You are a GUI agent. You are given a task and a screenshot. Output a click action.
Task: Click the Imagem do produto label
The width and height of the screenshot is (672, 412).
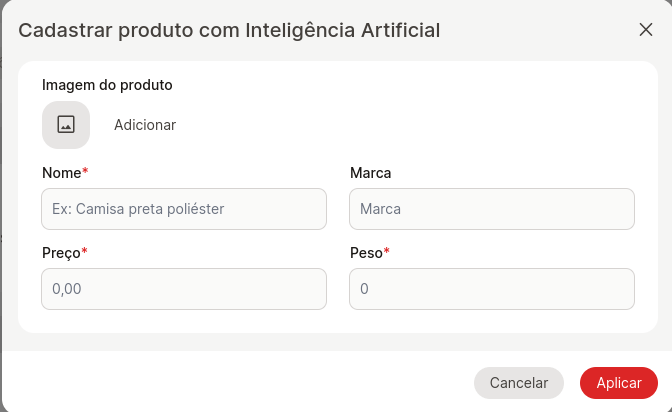point(107,85)
